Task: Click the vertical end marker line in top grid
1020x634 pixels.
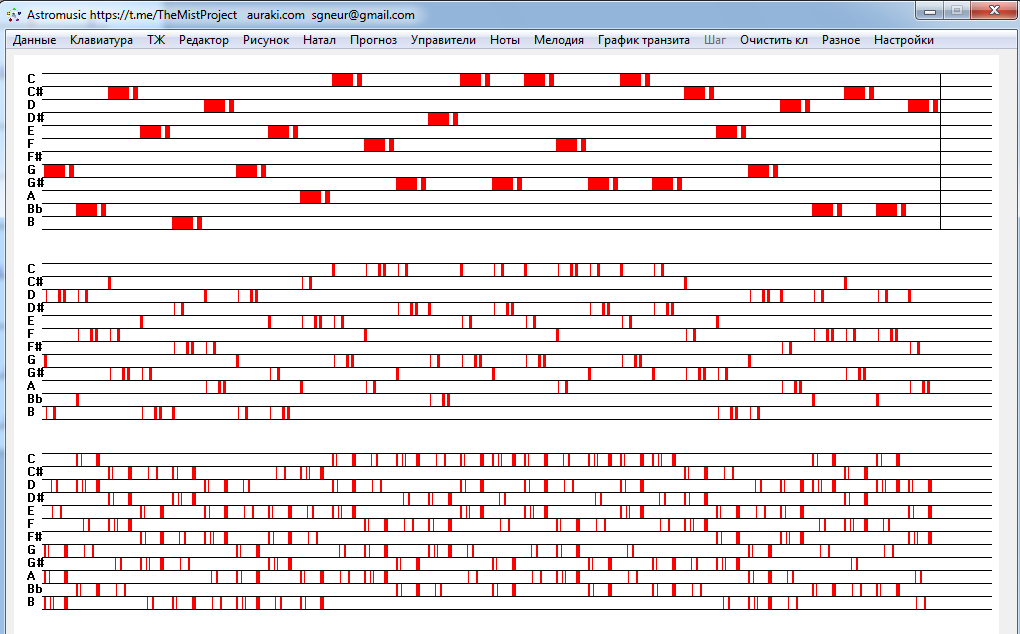Action: click(x=940, y=150)
